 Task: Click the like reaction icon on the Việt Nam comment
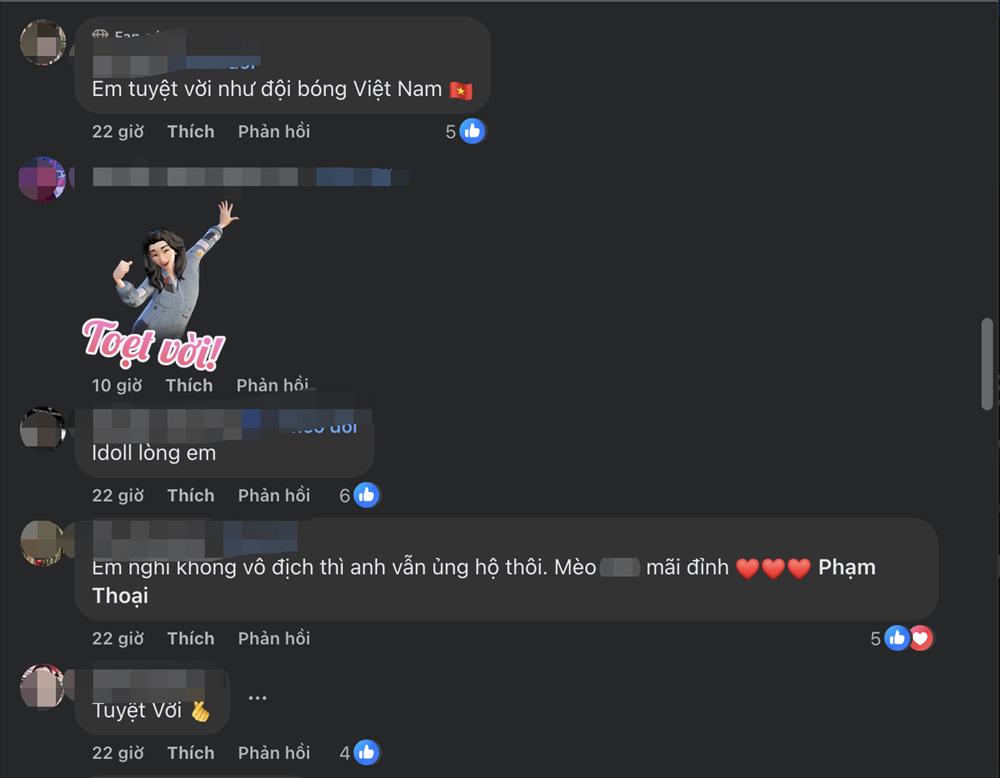click(x=472, y=131)
